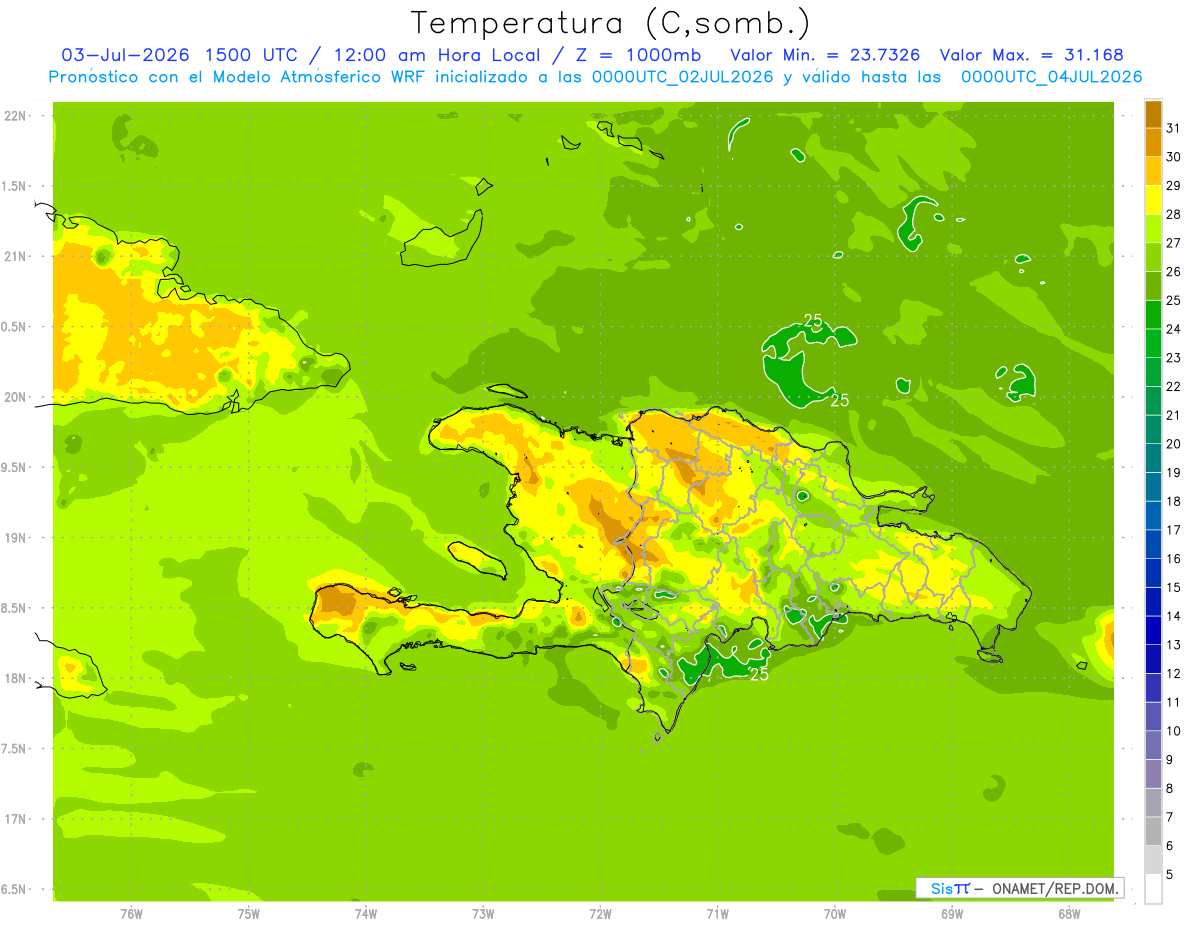The width and height of the screenshot is (1200, 927).
Task: Pick the legend color band between 25 and 26
Action: (x=1153, y=286)
